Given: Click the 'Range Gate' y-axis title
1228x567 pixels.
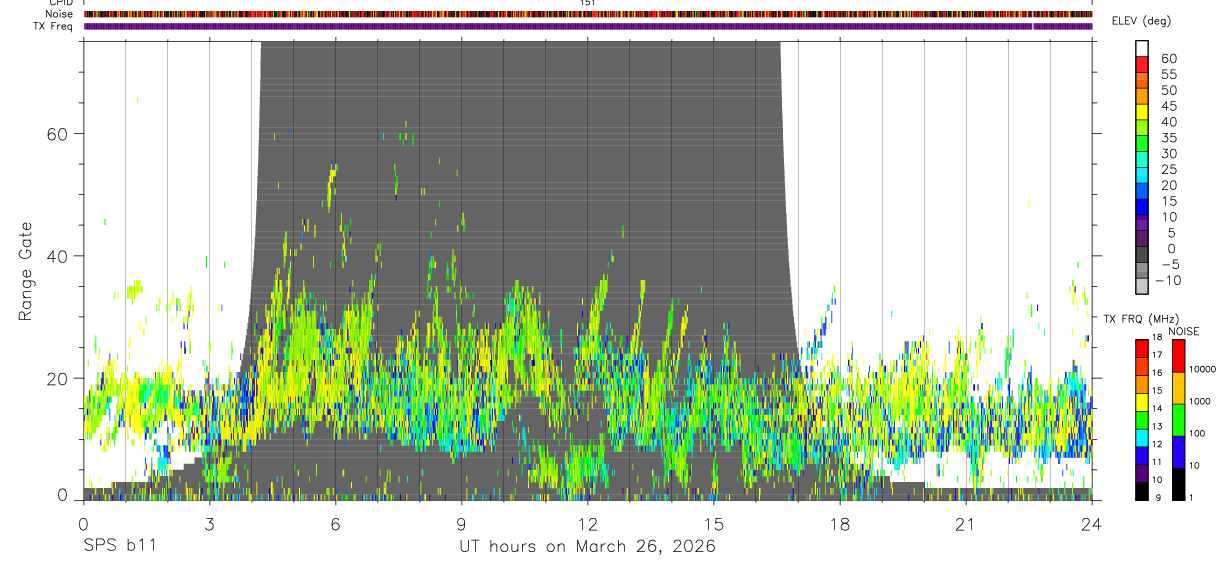Looking at the screenshot, I should 25,272.
